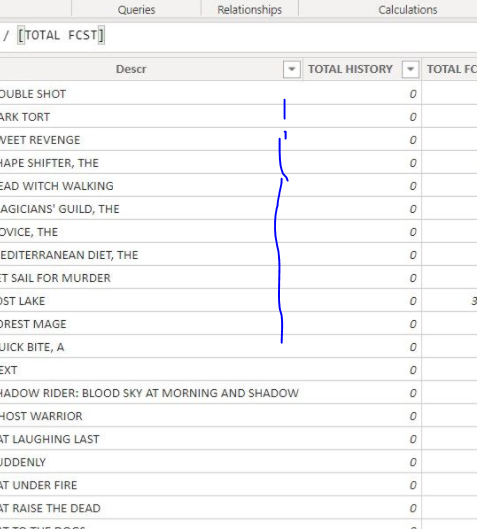Select the Calculations ribbon group label
Viewport: 477px width, 529px height.
pos(408,10)
